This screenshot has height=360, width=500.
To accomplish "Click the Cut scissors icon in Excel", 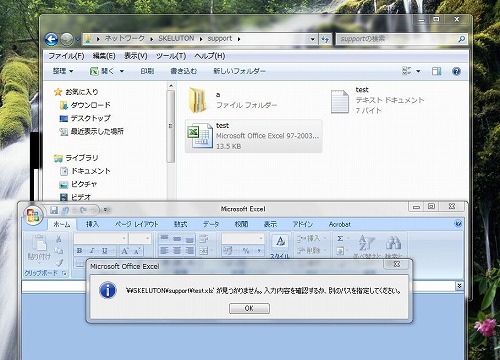I will click(59, 239).
